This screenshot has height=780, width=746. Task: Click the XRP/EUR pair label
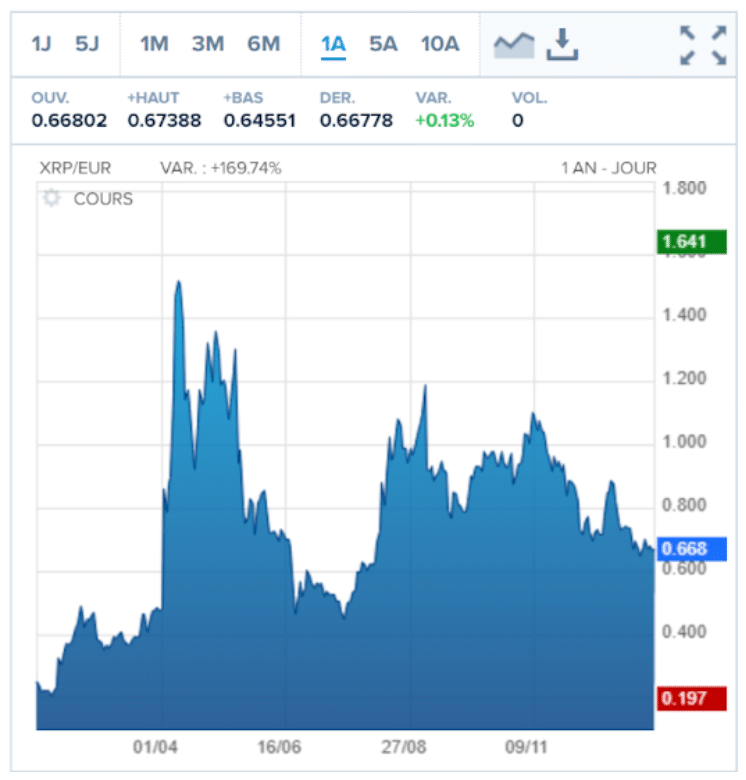click(x=74, y=168)
